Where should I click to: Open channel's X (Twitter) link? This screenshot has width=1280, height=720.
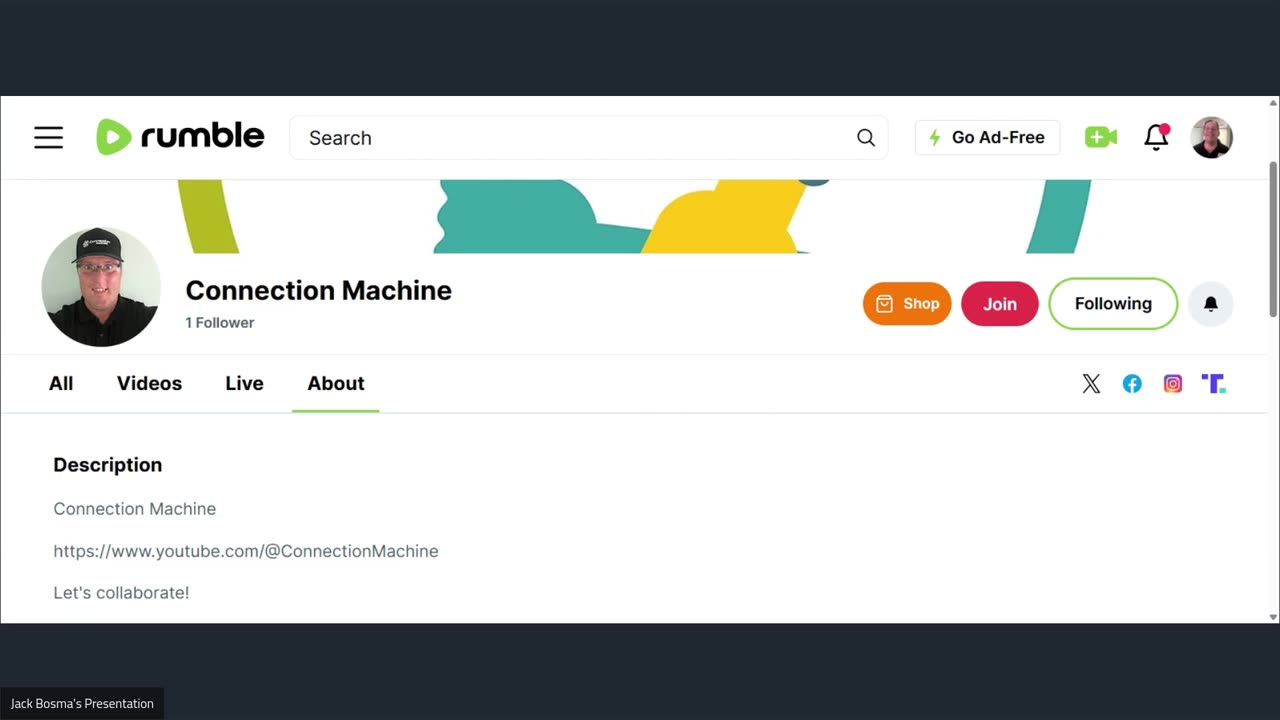tap(1091, 384)
